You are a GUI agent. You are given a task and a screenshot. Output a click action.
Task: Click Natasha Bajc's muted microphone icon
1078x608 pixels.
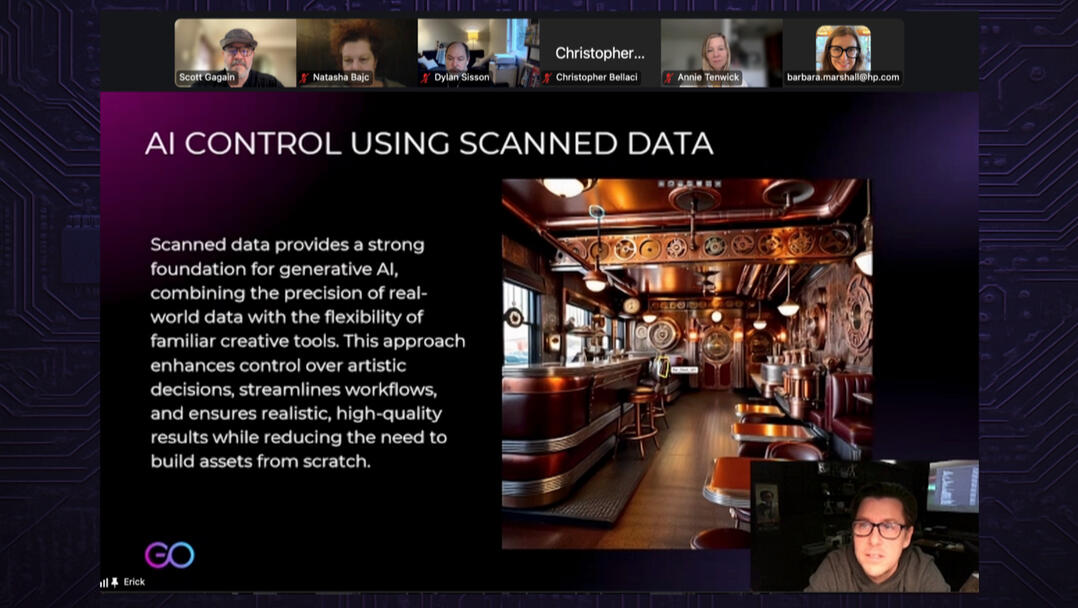[304, 78]
